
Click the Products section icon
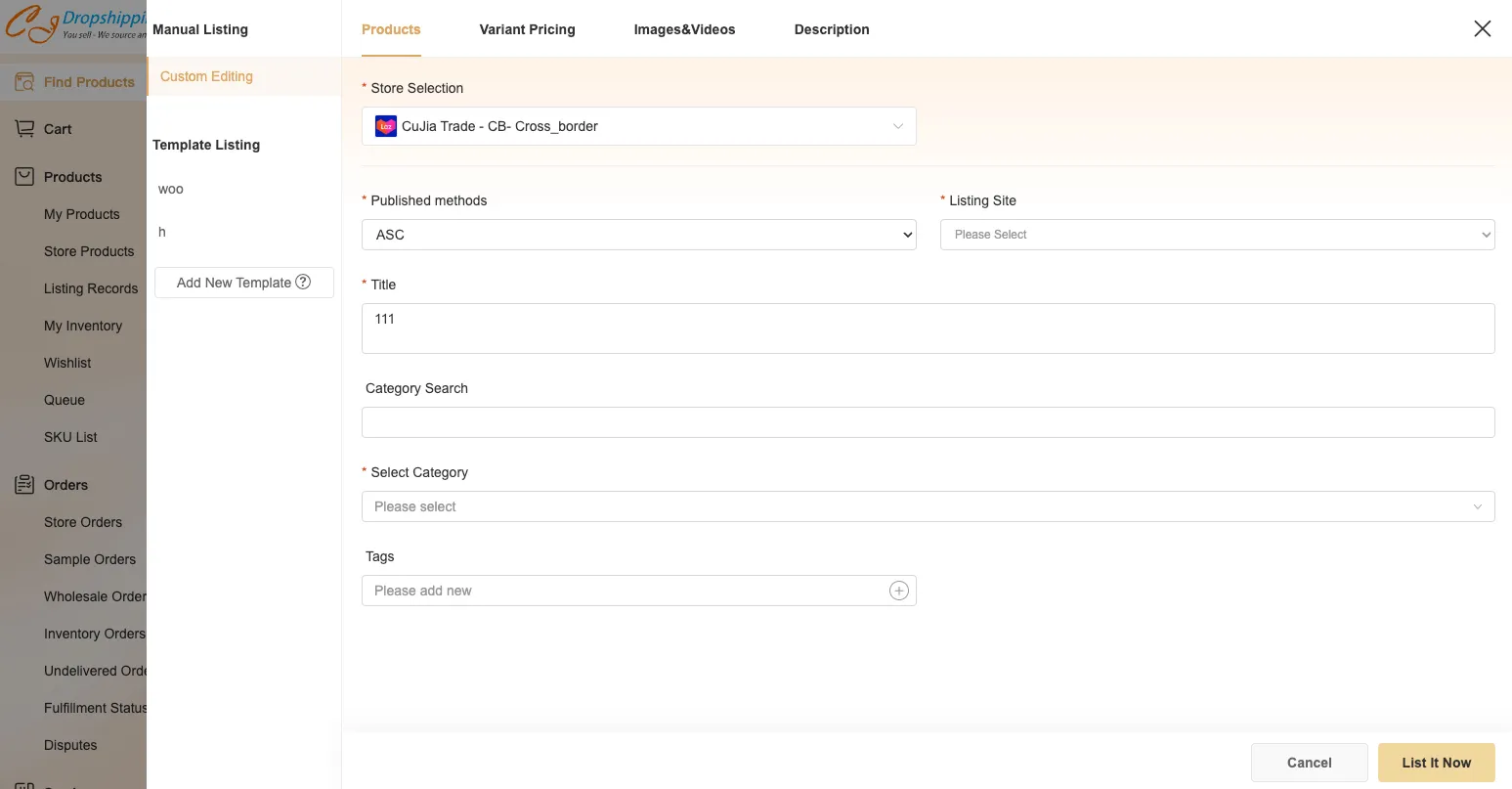click(x=24, y=177)
